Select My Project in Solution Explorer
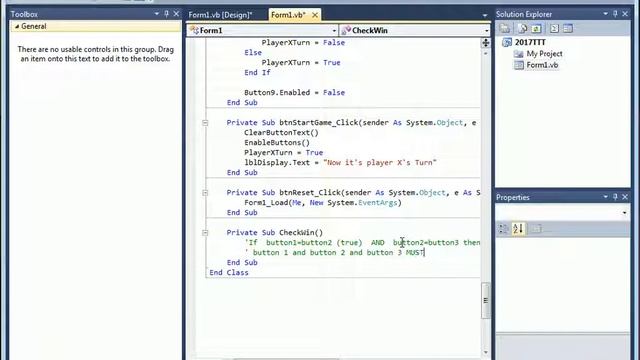The width and height of the screenshot is (640, 360). point(544,54)
